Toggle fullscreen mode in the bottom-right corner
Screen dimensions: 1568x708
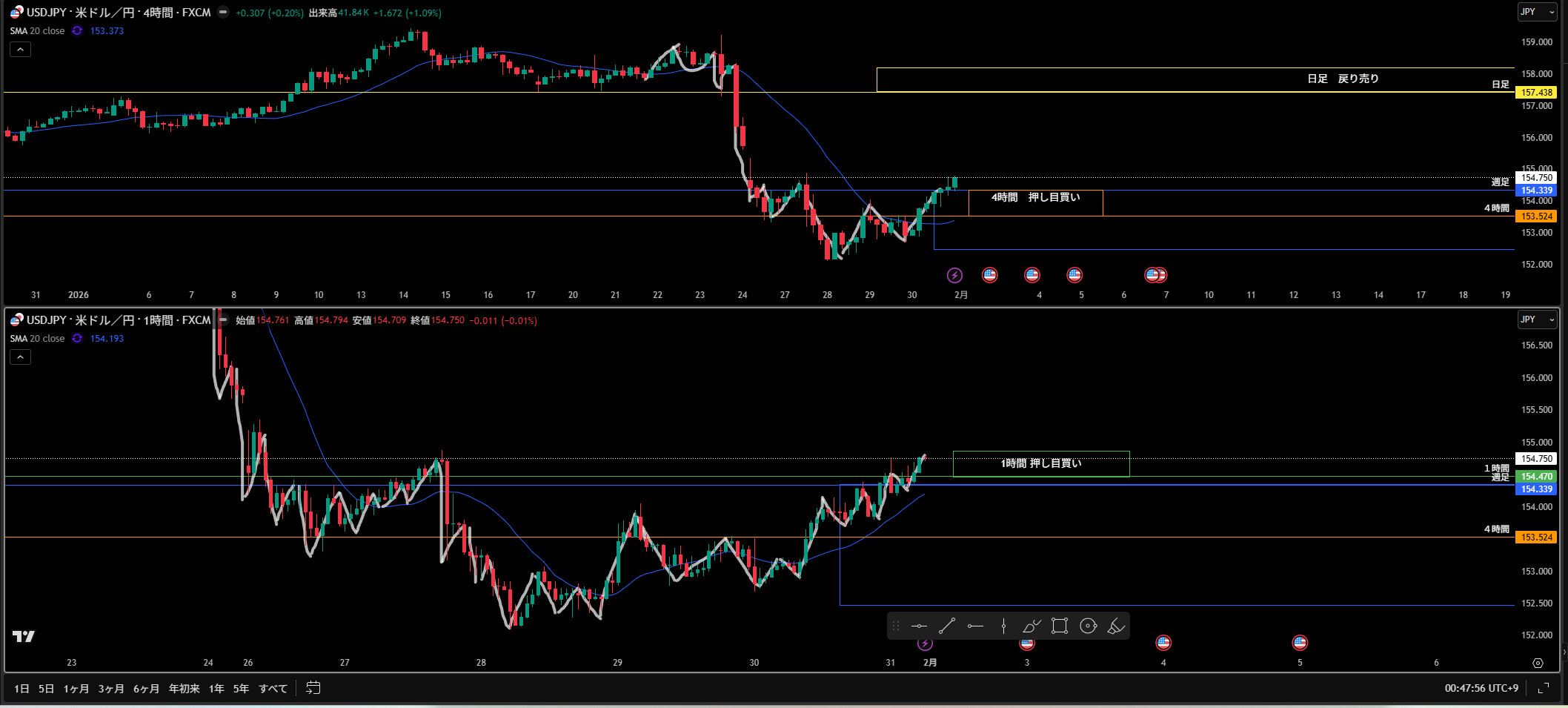point(1544,688)
